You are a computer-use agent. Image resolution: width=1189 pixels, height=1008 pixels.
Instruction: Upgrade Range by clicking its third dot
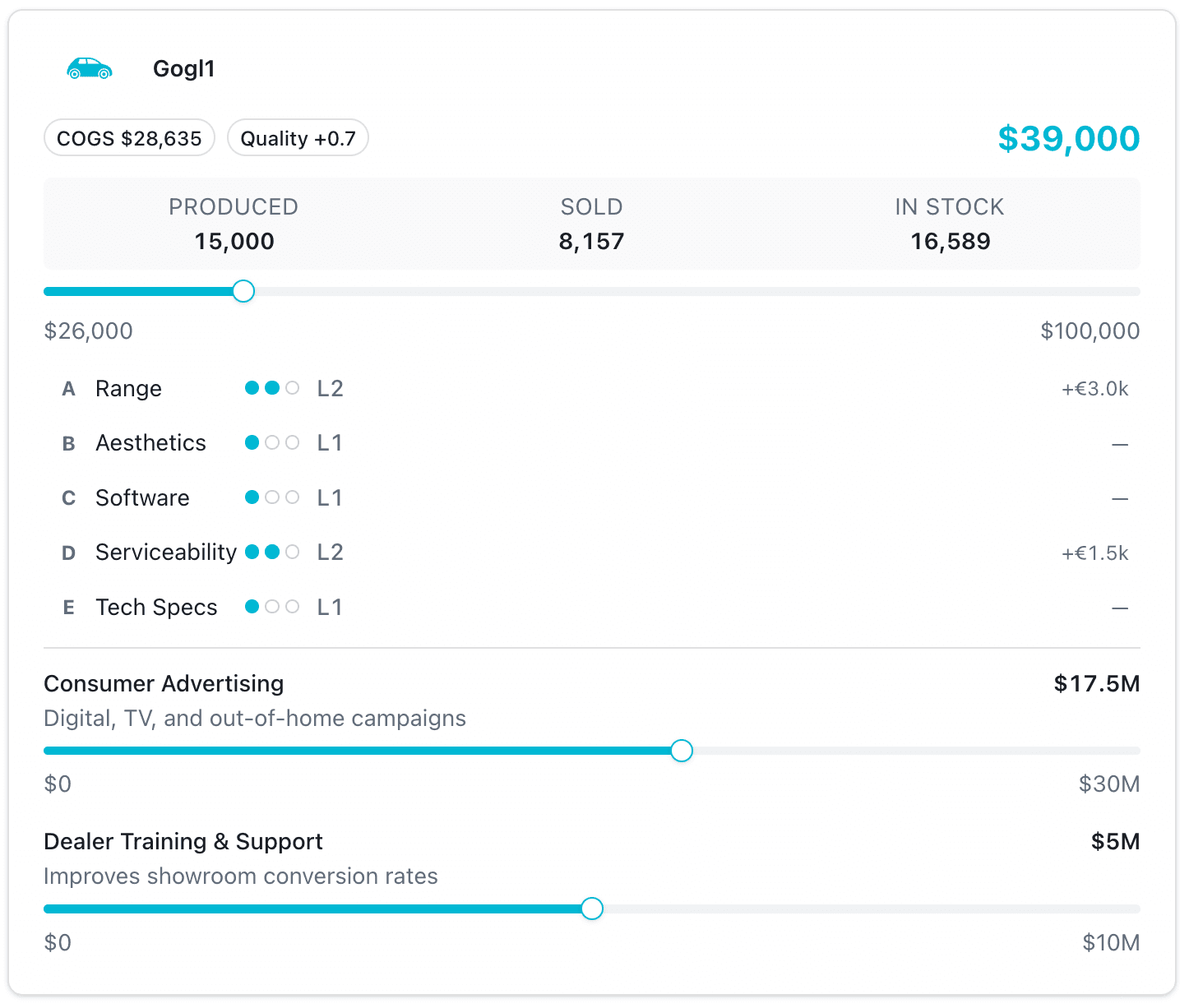point(292,387)
